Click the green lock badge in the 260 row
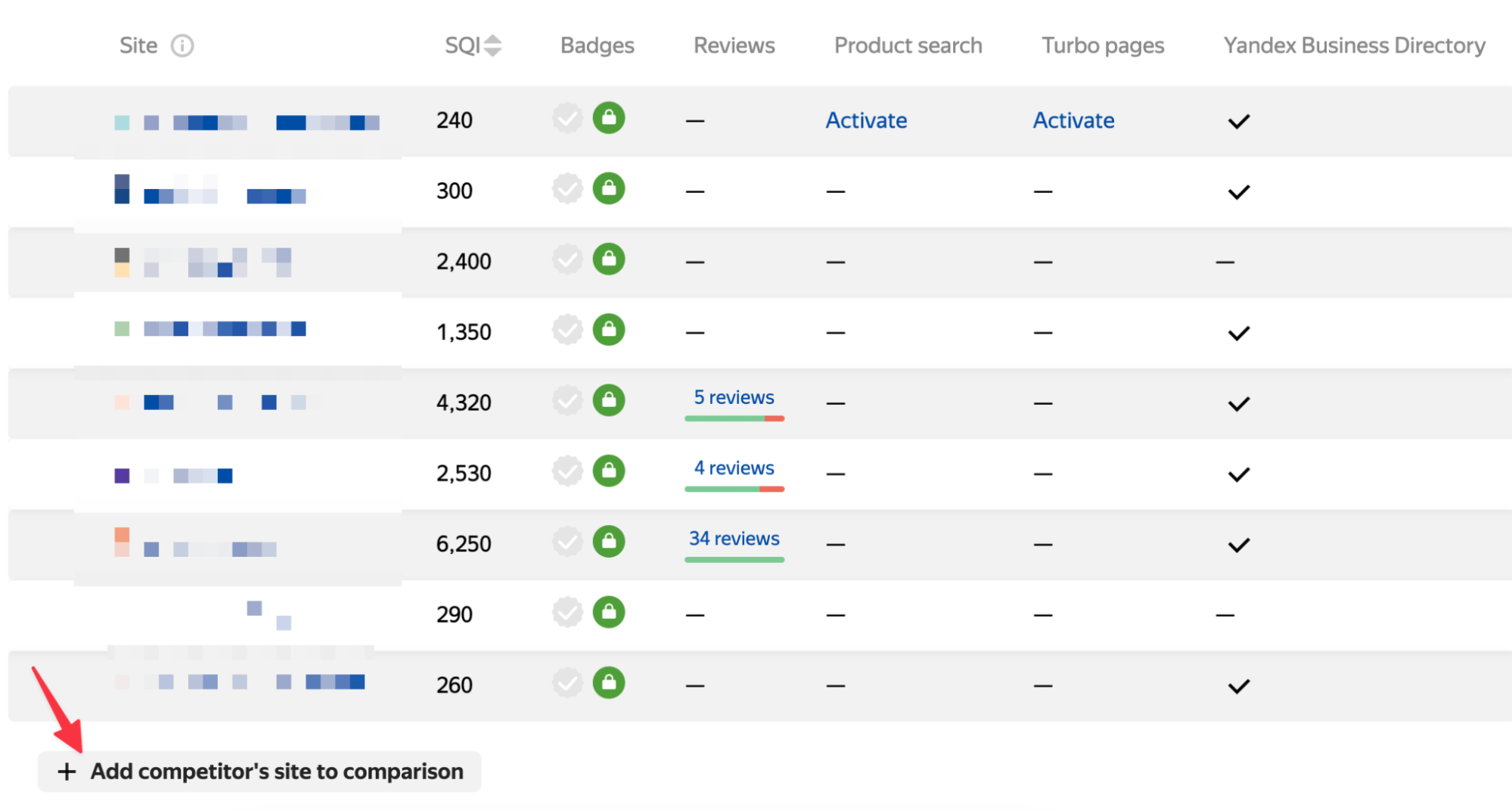 tap(609, 682)
